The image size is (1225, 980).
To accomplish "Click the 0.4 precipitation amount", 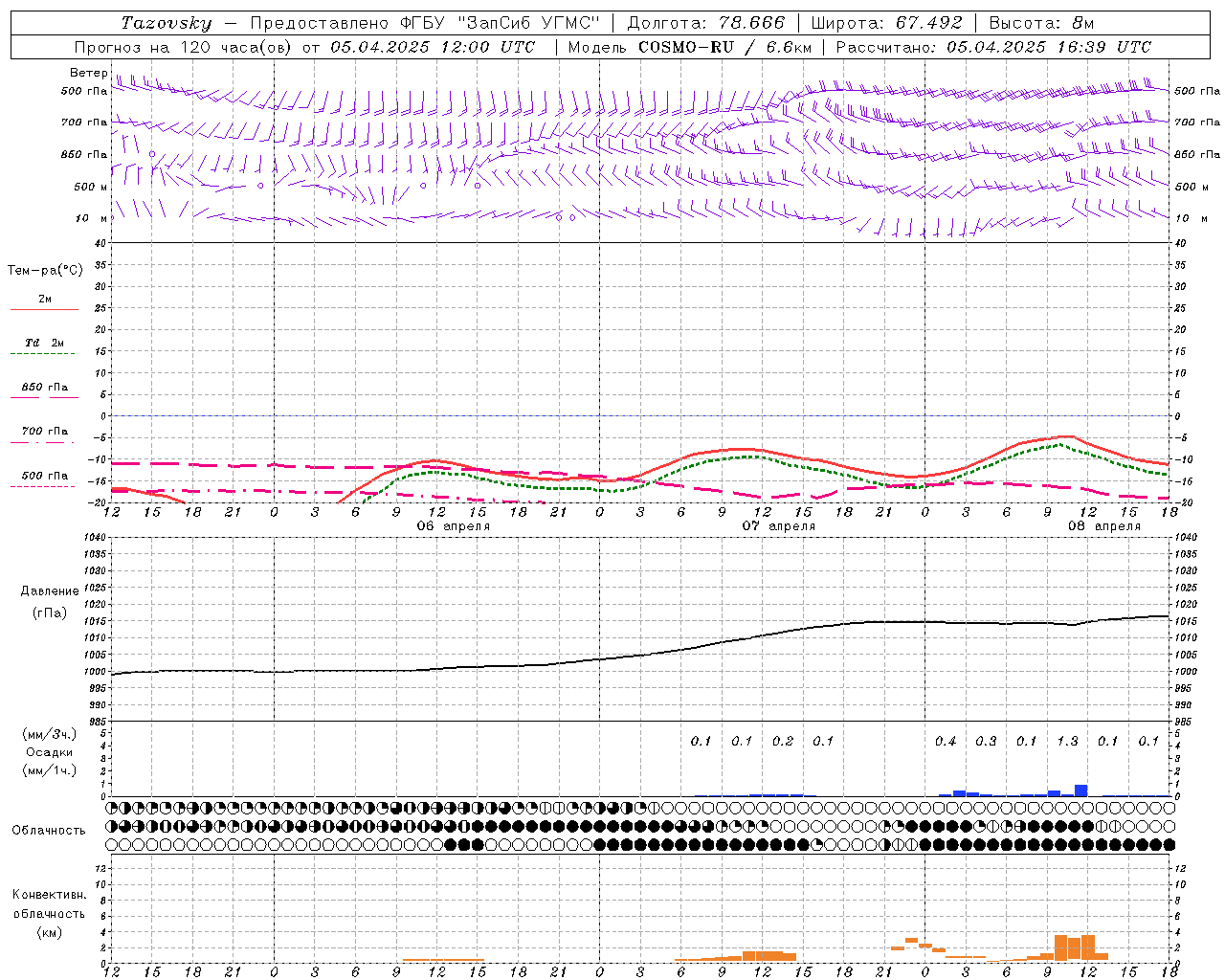I will (946, 742).
